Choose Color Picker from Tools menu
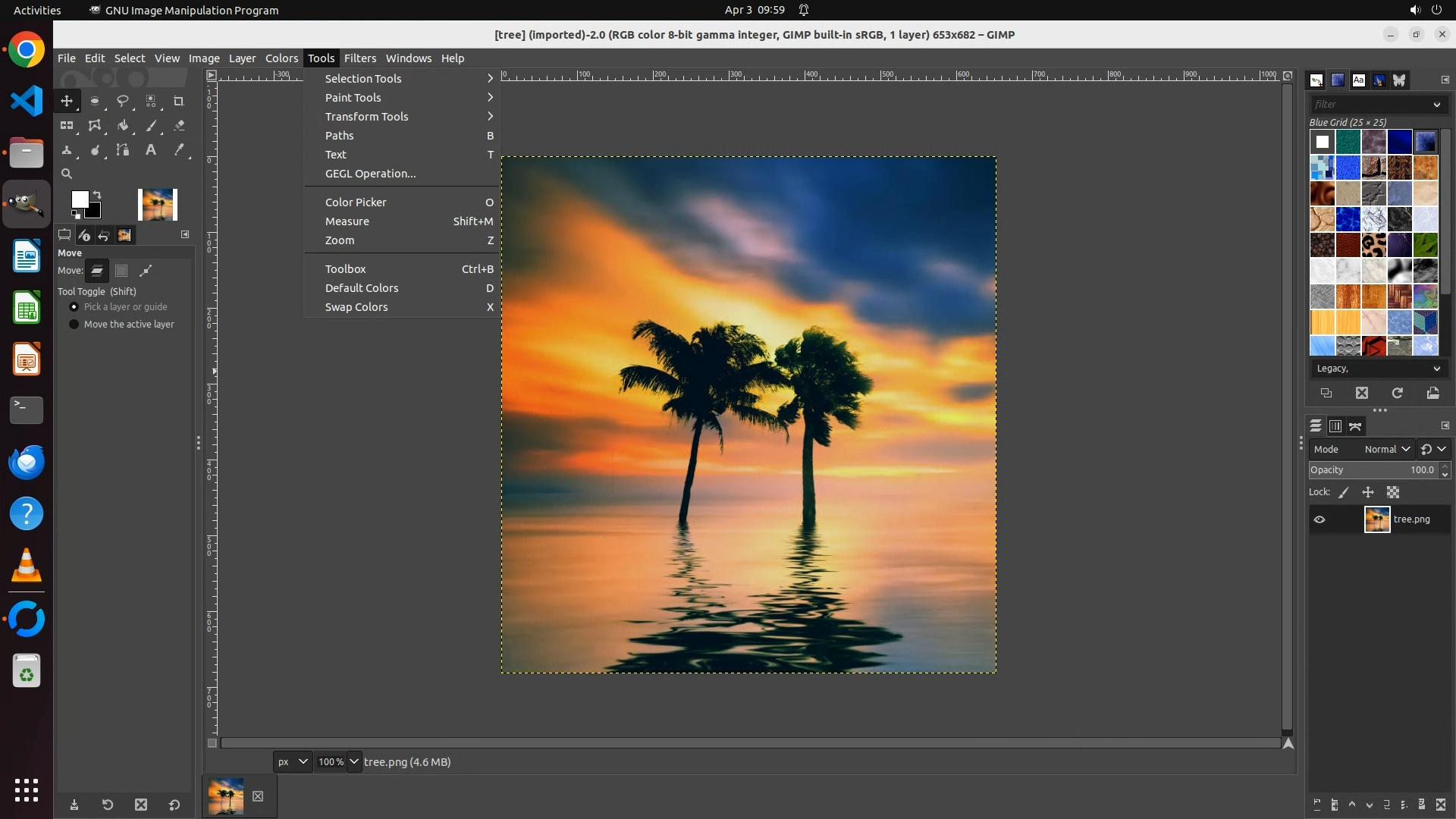Viewport: 1456px width, 819px height. pos(356,202)
